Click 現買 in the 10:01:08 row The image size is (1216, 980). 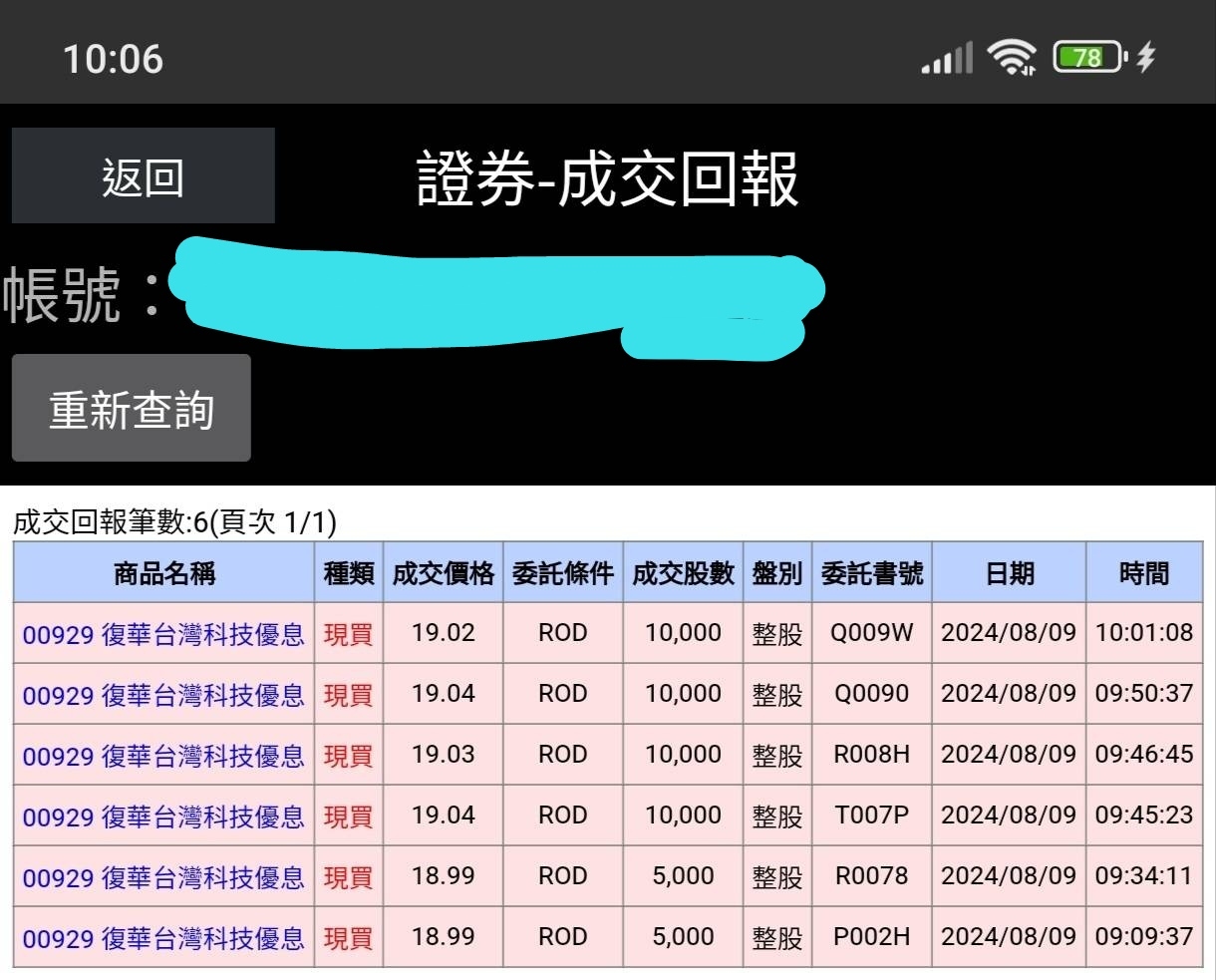pyautogui.click(x=349, y=633)
